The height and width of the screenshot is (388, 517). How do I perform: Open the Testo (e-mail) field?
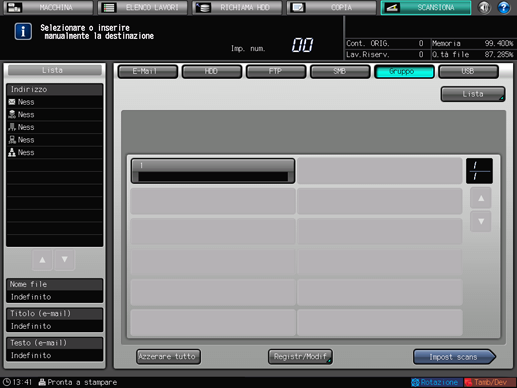55,349
